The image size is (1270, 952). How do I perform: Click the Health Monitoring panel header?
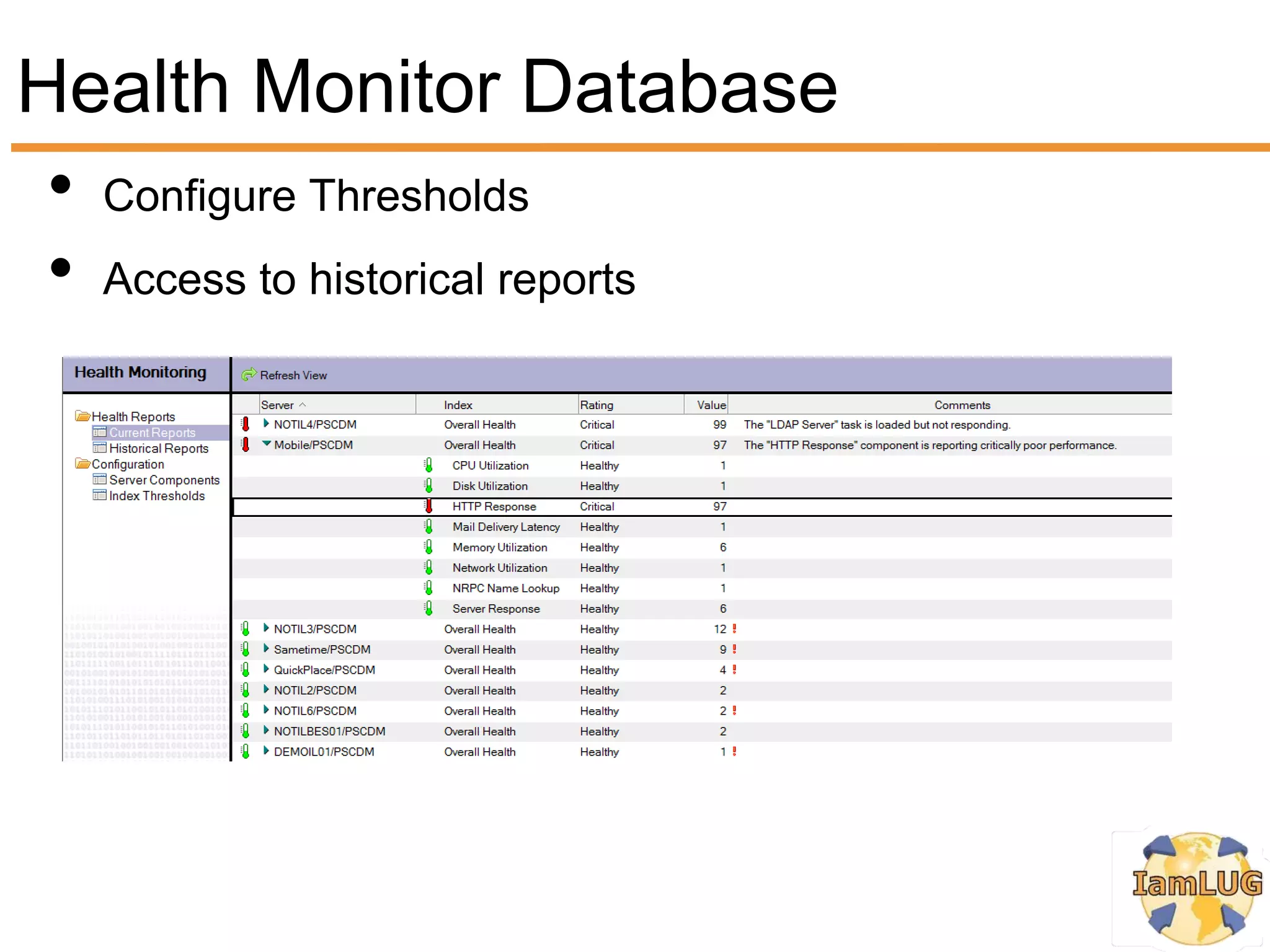coord(141,372)
